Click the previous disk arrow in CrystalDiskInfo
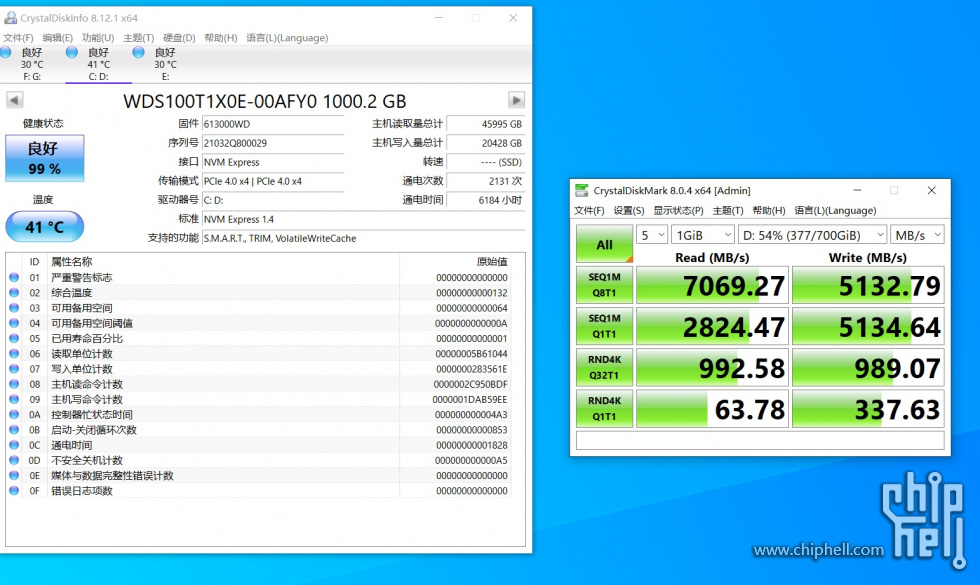 pyautogui.click(x=14, y=100)
